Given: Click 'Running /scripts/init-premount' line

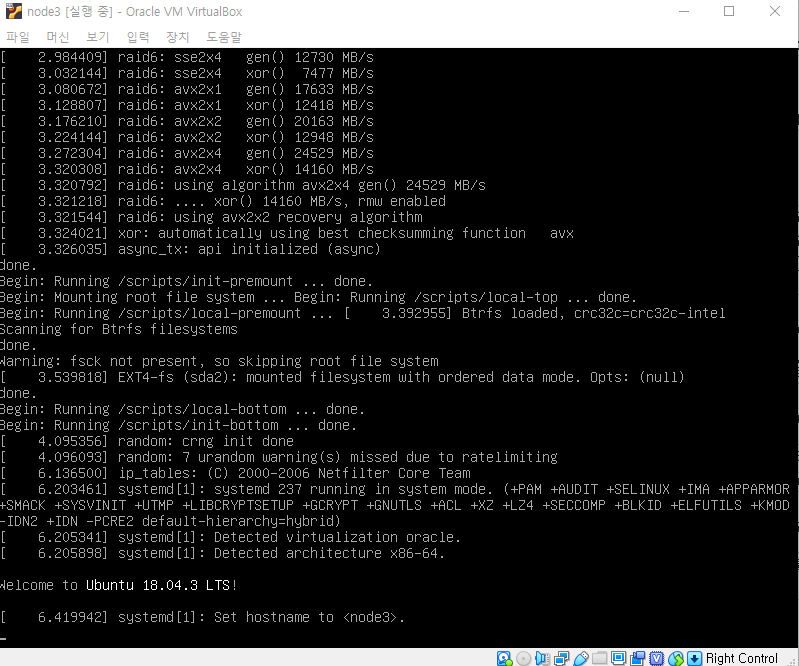Looking at the screenshot, I should pos(187,281).
